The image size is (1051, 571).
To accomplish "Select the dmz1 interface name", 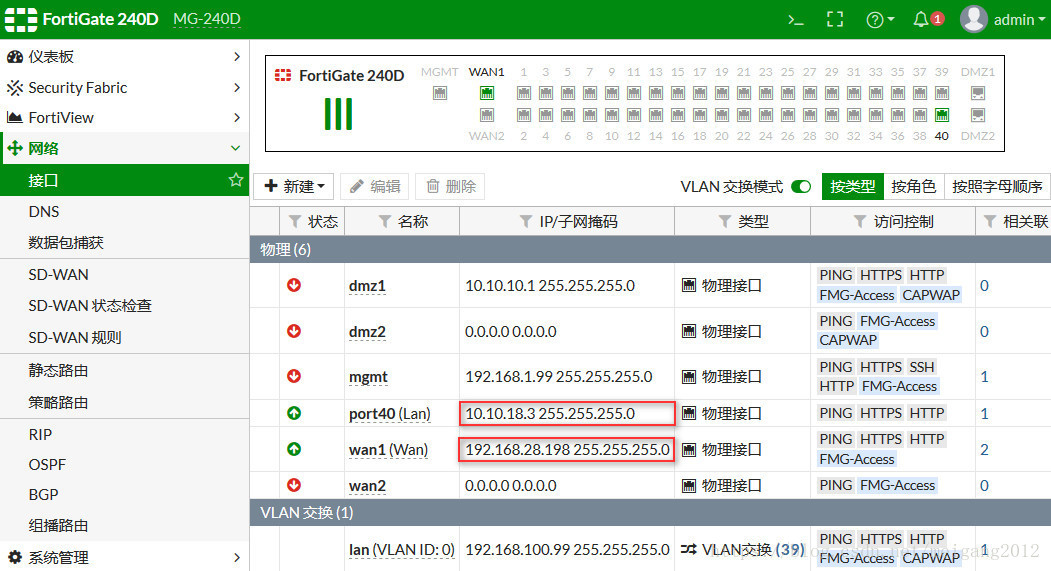I will pyautogui.click(x=367, y=286).
